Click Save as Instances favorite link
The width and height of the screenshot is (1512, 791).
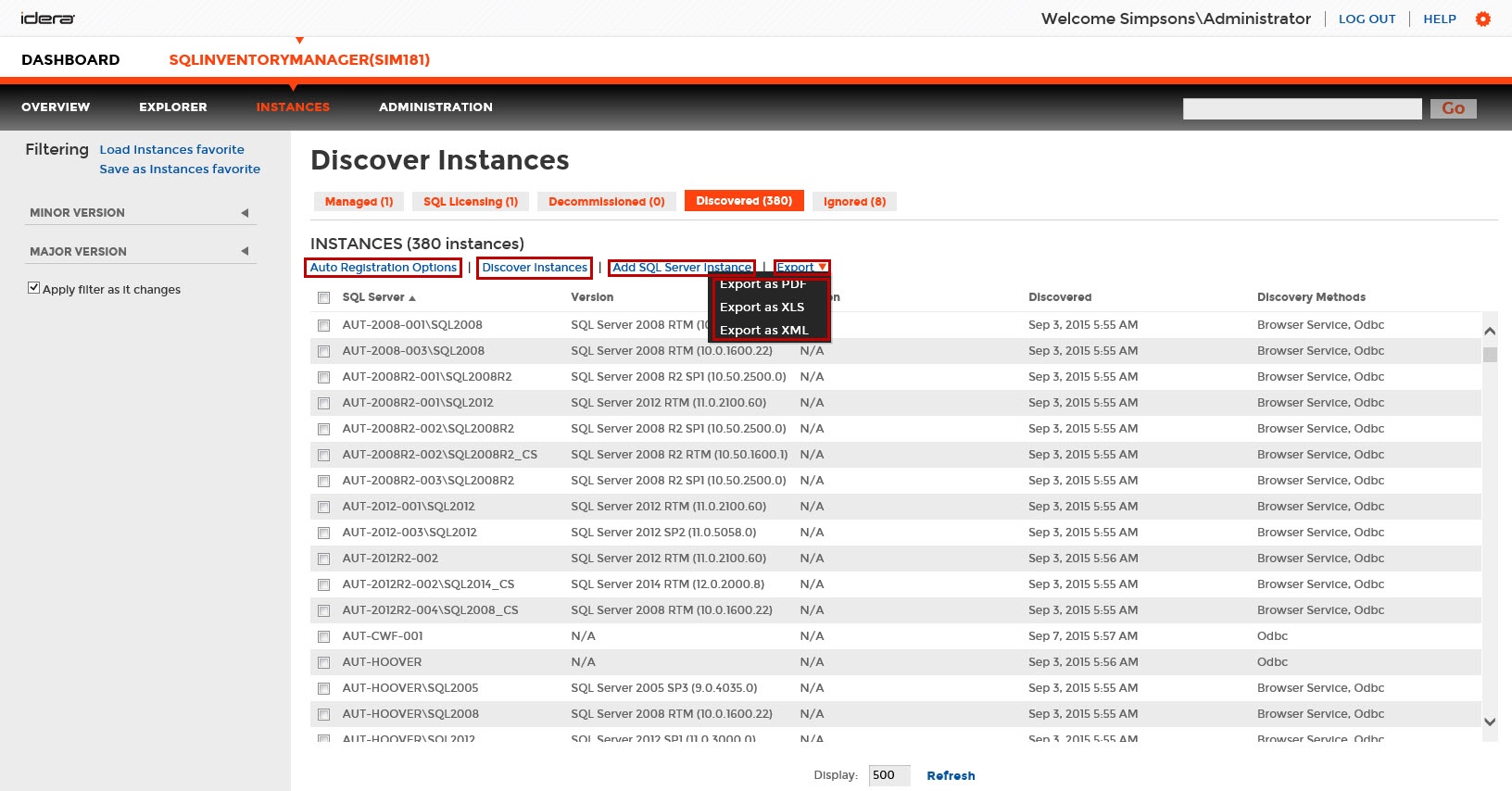pos(180,169)
